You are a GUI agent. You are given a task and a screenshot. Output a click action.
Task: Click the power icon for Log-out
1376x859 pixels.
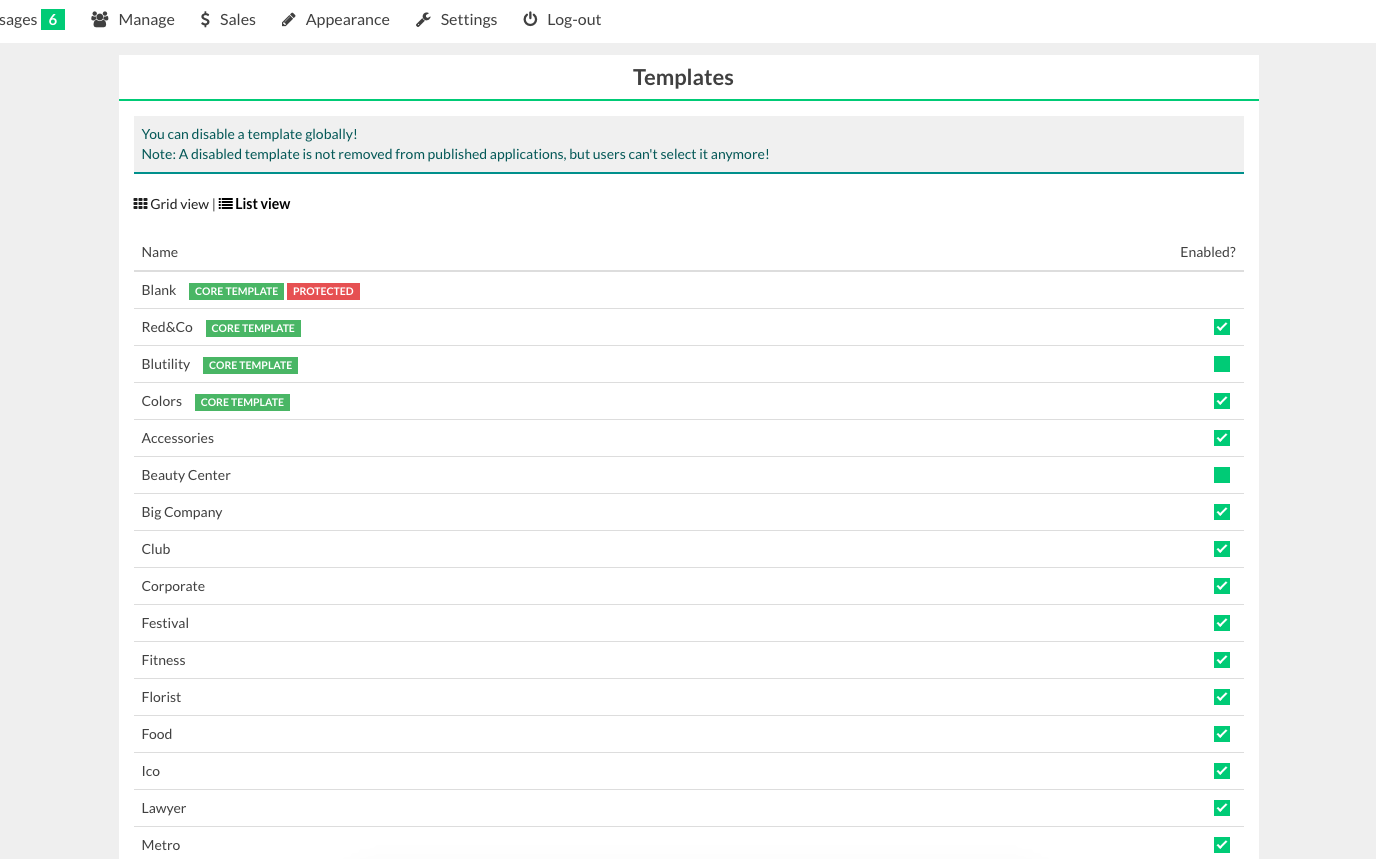530,19
